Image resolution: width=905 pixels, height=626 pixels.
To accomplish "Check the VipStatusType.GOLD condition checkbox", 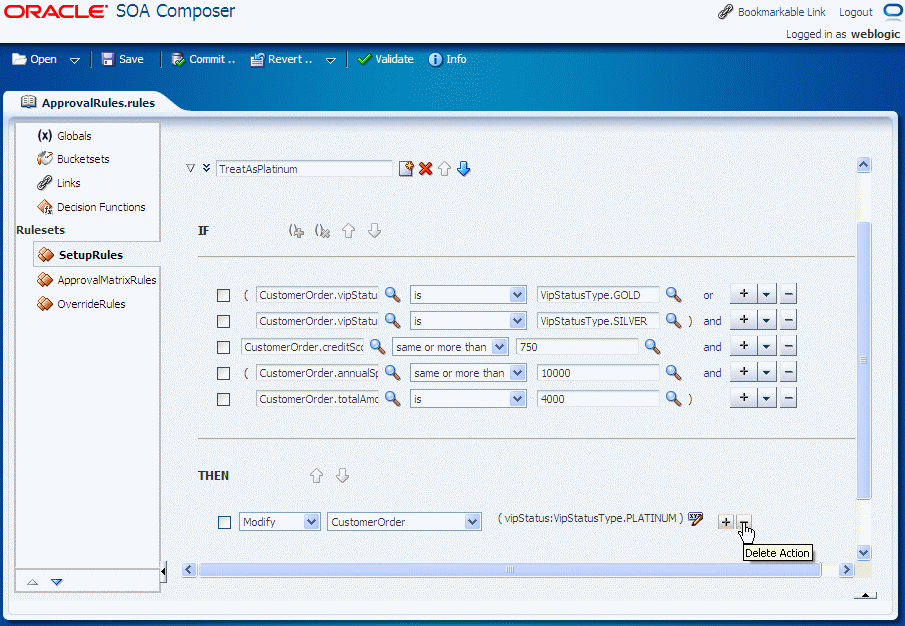I will coord(223,295).
